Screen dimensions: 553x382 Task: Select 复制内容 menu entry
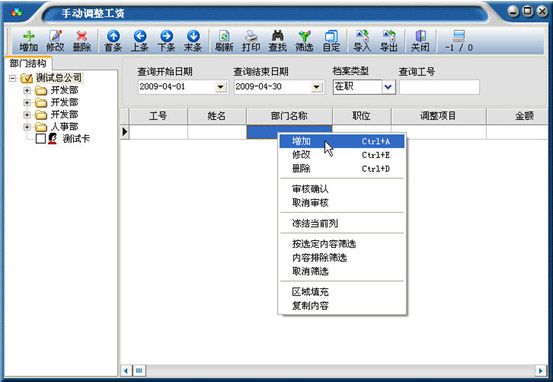tap(342, 305)
